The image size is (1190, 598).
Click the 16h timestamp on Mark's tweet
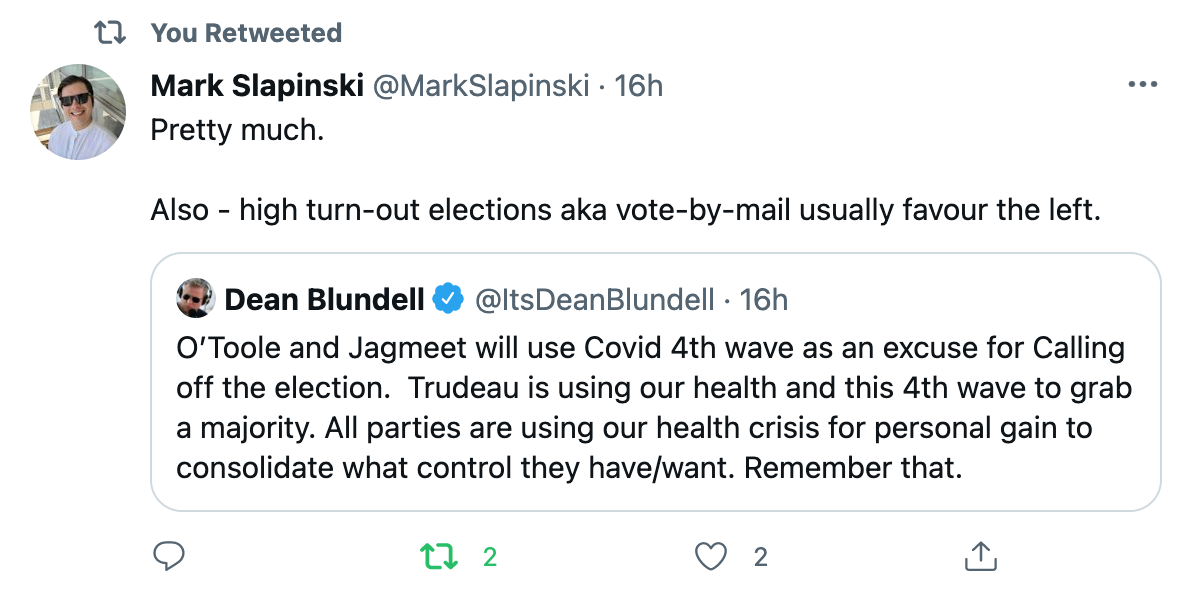(x=638, y=86)
